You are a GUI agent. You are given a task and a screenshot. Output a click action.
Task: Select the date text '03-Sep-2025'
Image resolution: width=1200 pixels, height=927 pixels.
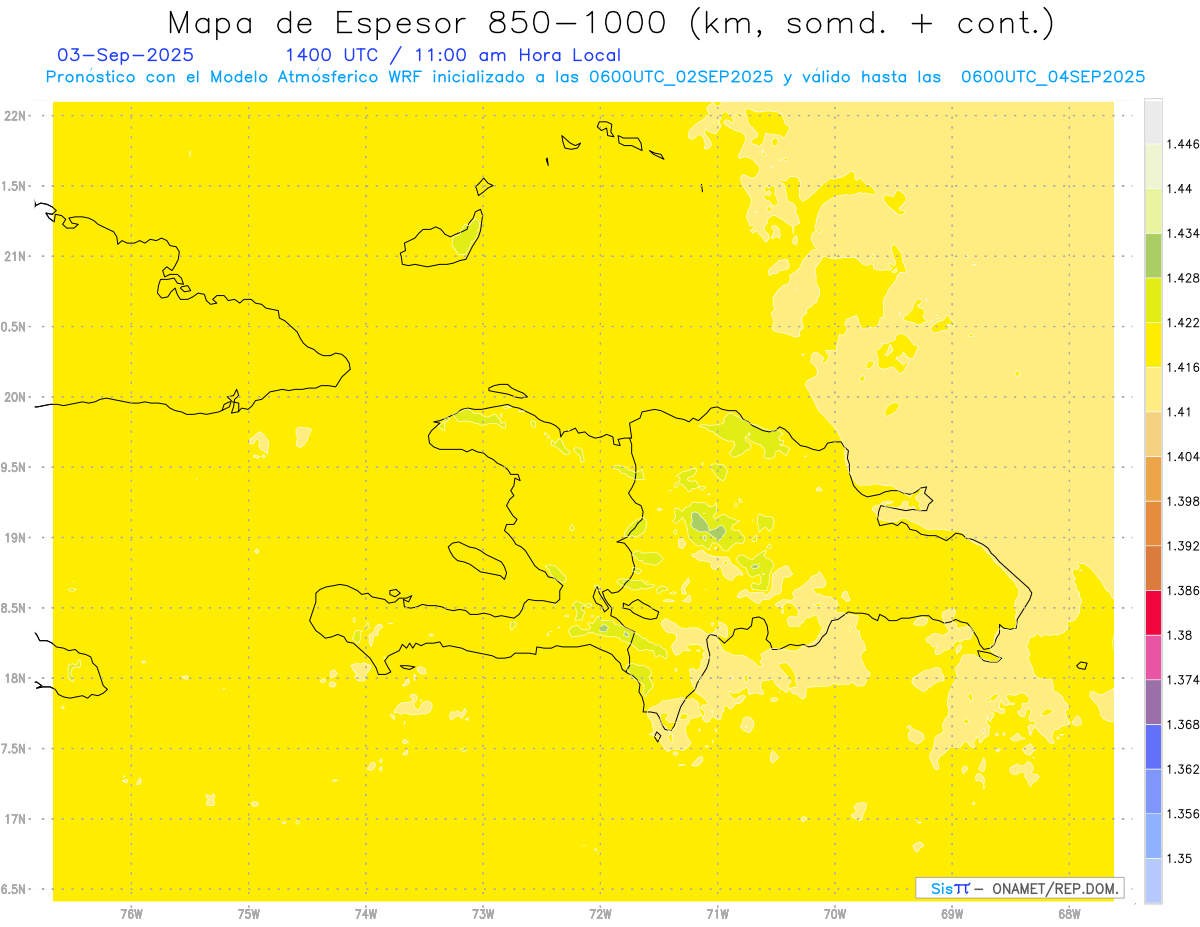(126, 55)
